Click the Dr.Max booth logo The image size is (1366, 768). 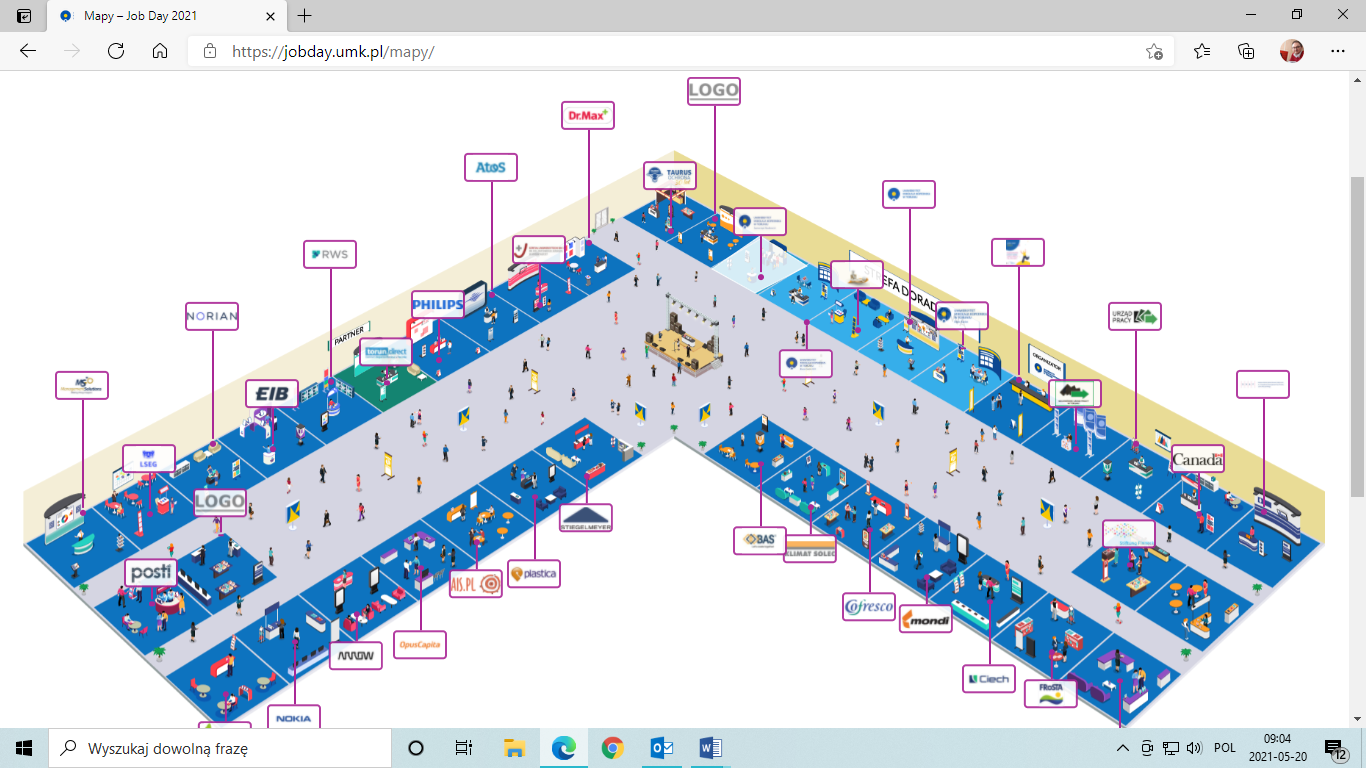tap(588, 116)
